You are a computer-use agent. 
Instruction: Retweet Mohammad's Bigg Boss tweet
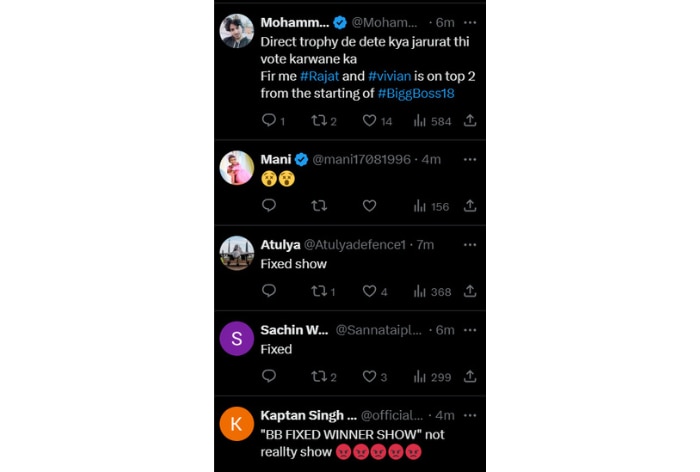tap(319, 121)
